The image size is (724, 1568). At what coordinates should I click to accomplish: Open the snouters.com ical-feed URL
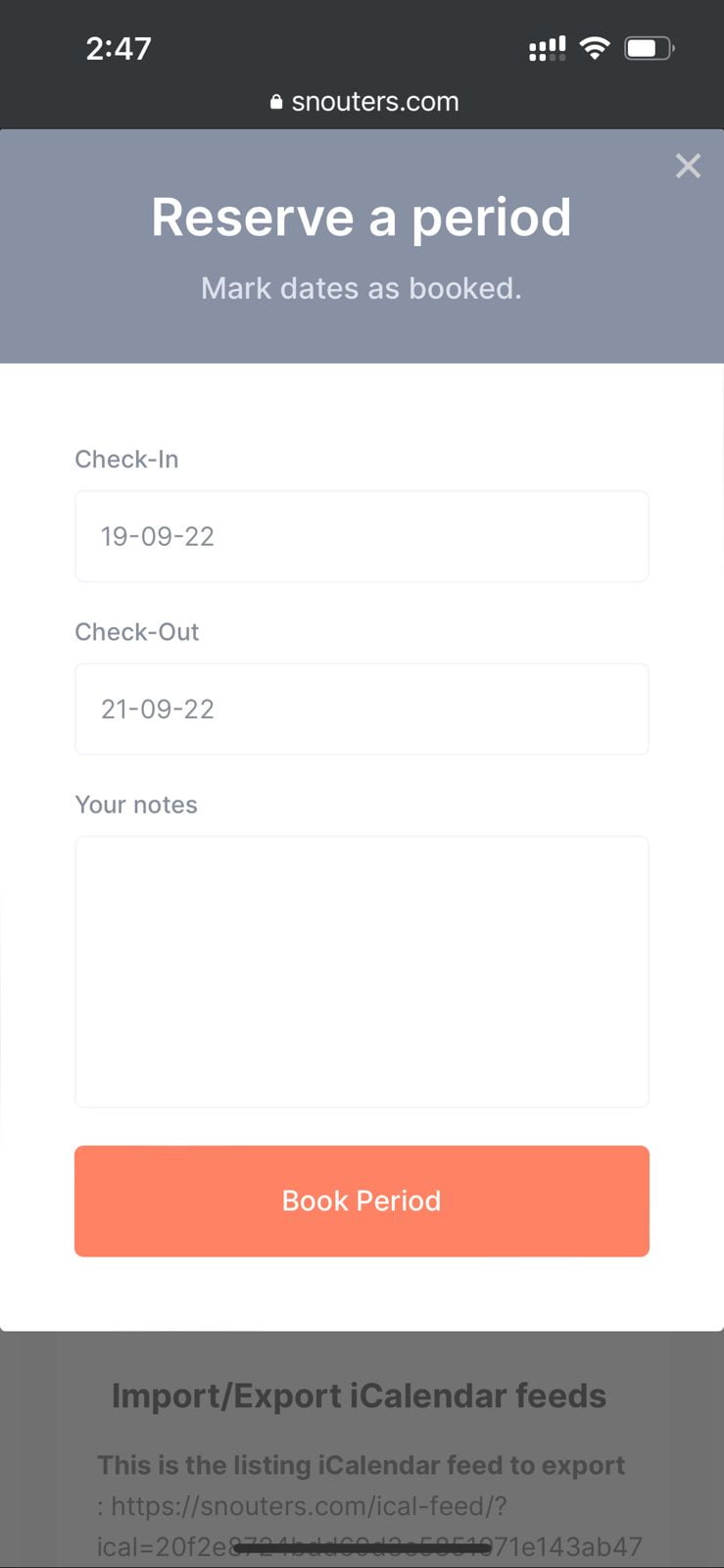369,1526
